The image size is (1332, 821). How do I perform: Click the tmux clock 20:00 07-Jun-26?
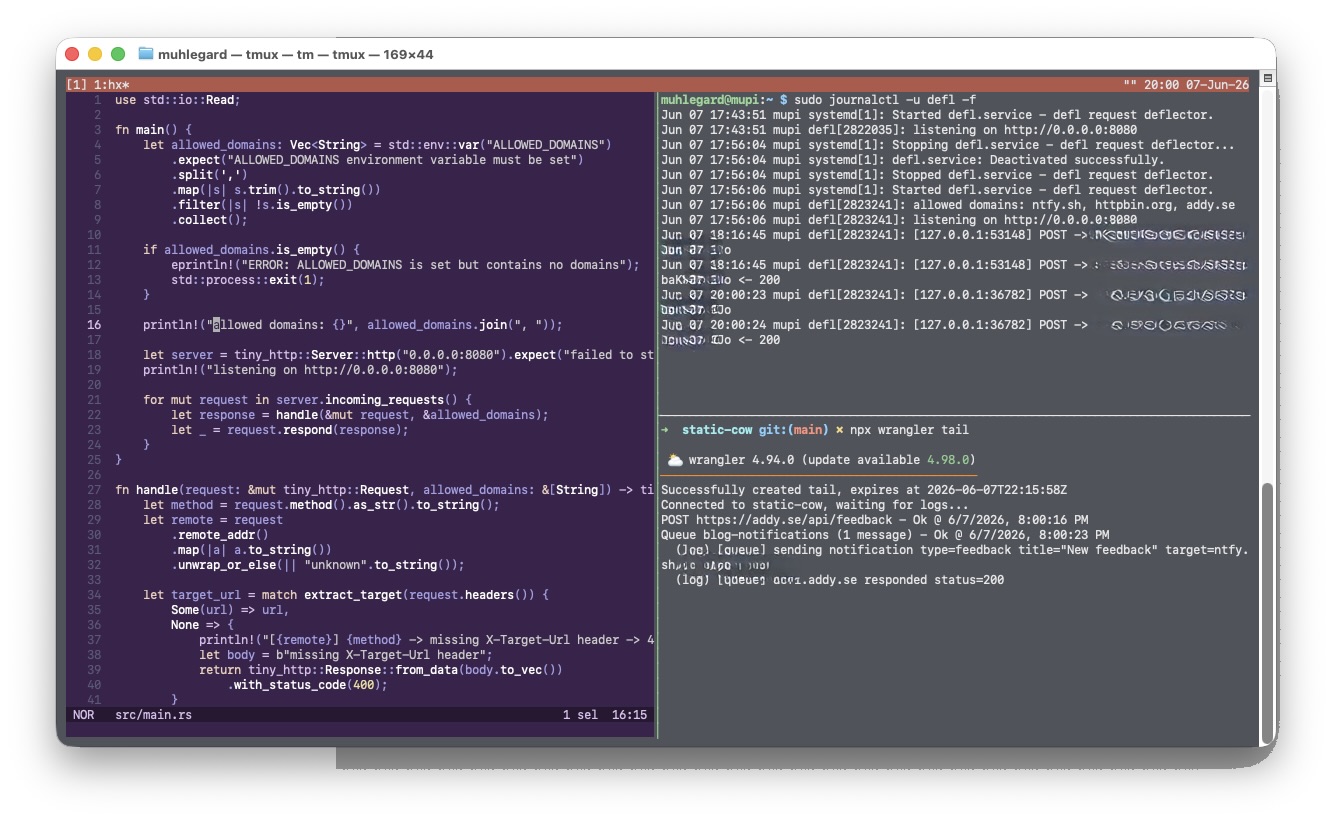point(1196,85)
